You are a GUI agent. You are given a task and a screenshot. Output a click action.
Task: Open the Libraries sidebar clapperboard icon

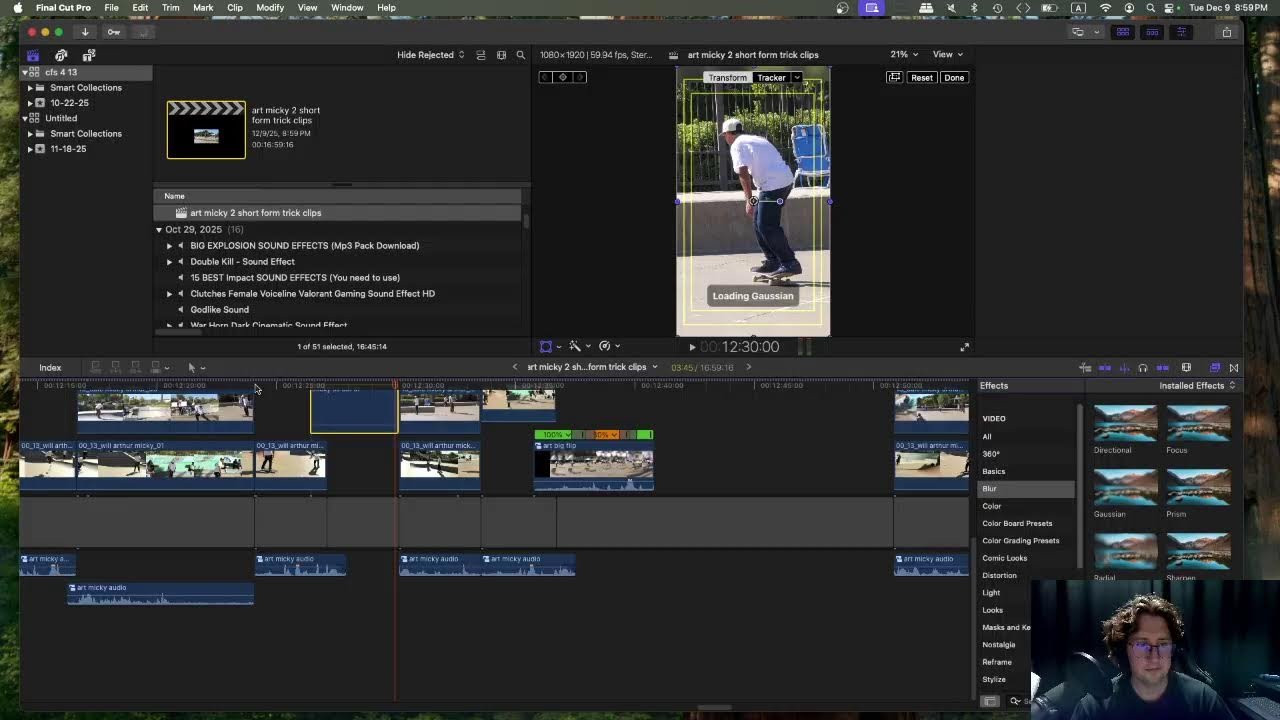click(33, 55)
